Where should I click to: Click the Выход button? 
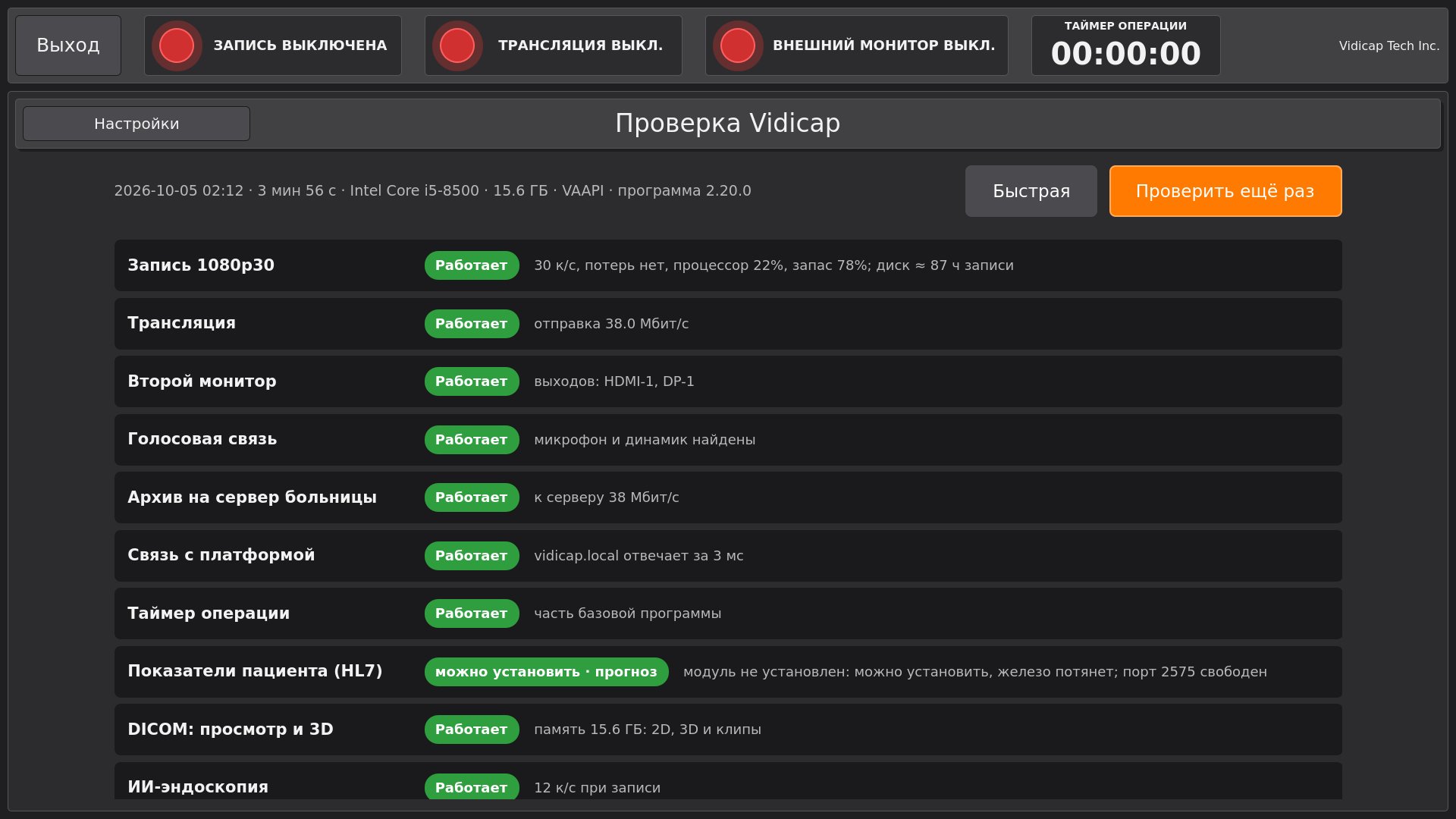[x=68, y=45]
